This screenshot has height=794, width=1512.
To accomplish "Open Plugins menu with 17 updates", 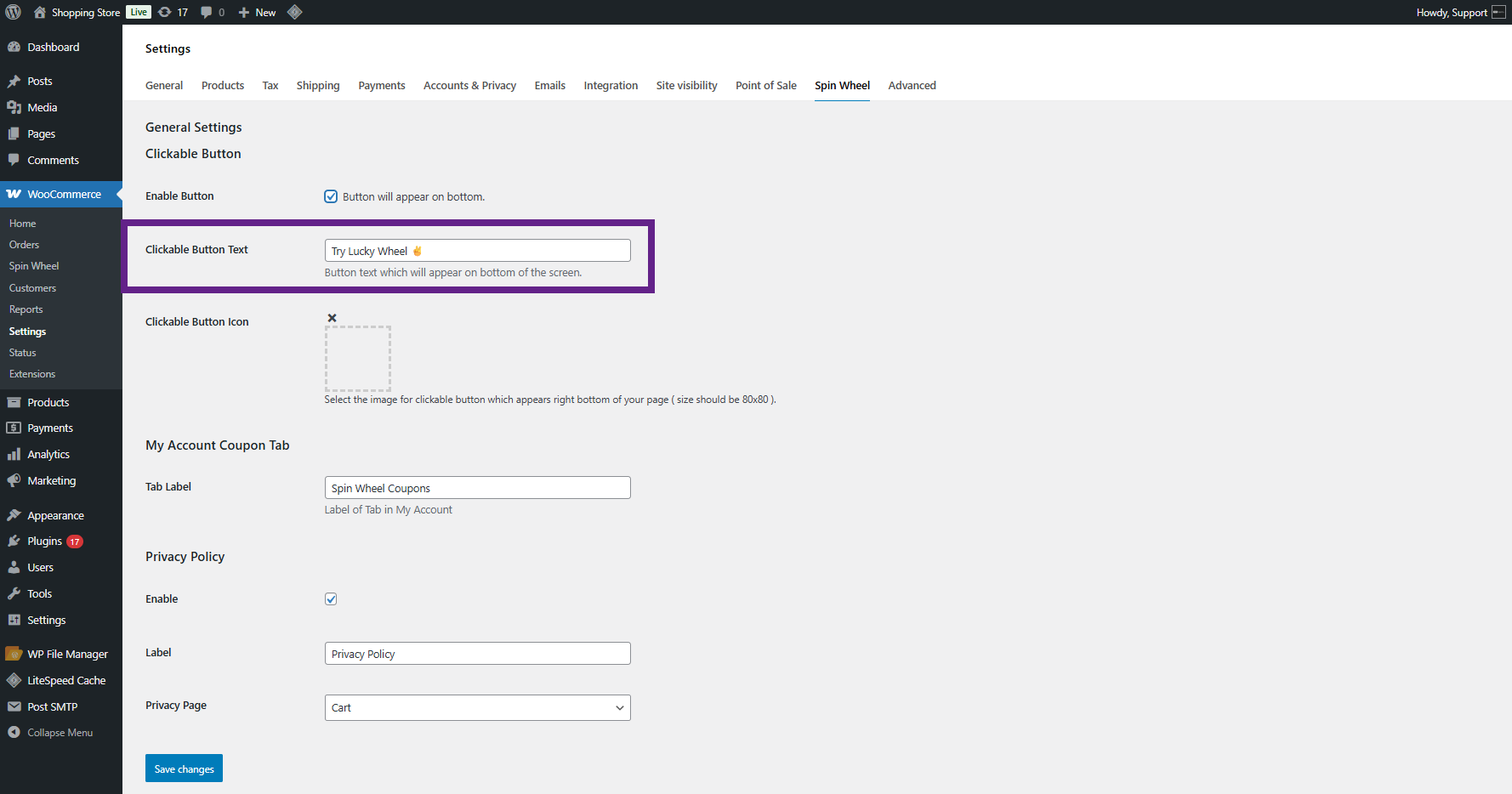I will tap(45, 541).
